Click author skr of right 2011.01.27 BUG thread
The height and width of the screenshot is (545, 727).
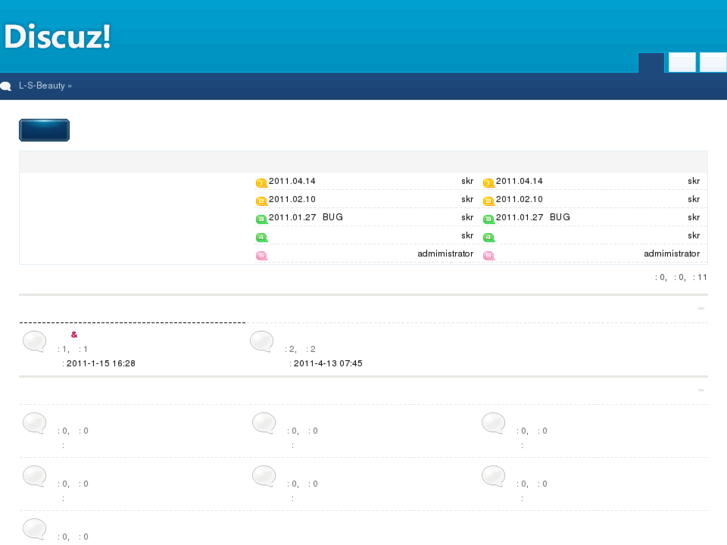694,217
